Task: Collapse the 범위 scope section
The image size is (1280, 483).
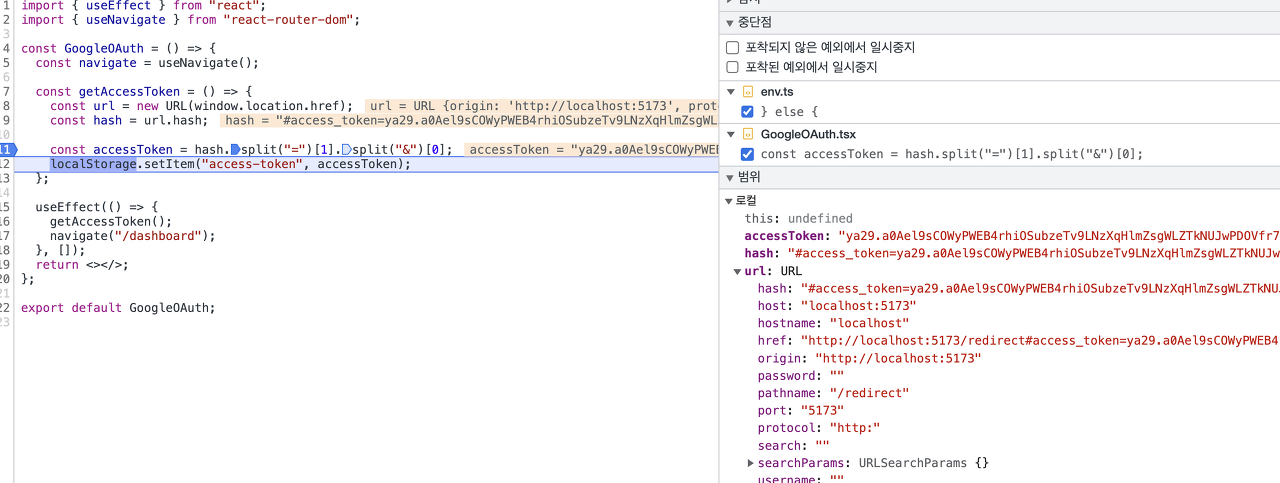Action: click(729, 177)
